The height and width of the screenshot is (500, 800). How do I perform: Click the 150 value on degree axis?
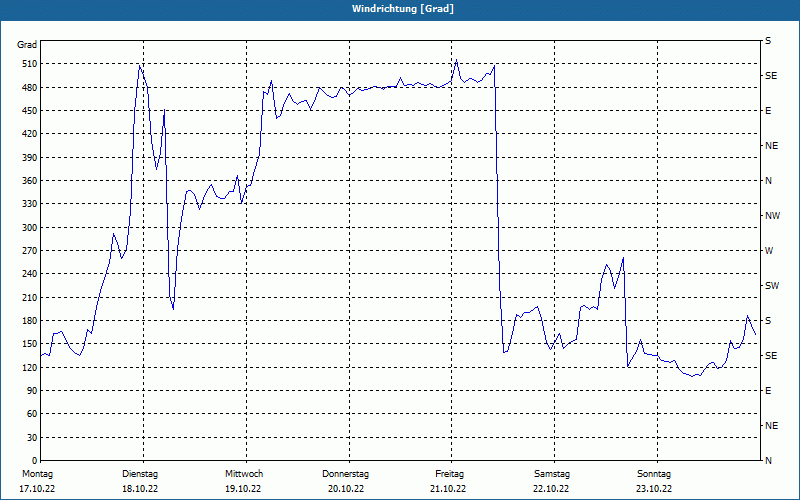click(29, 344)
